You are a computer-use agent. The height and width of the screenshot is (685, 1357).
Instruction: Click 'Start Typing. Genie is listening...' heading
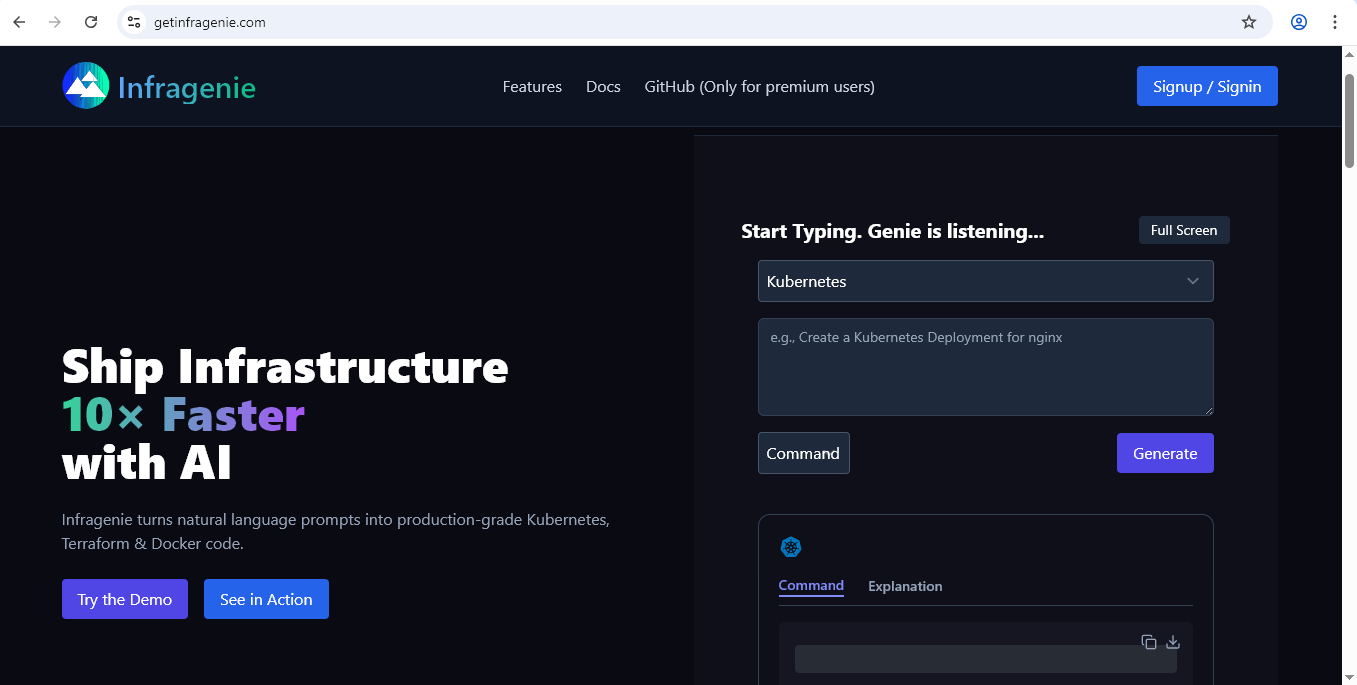point(892,231)
